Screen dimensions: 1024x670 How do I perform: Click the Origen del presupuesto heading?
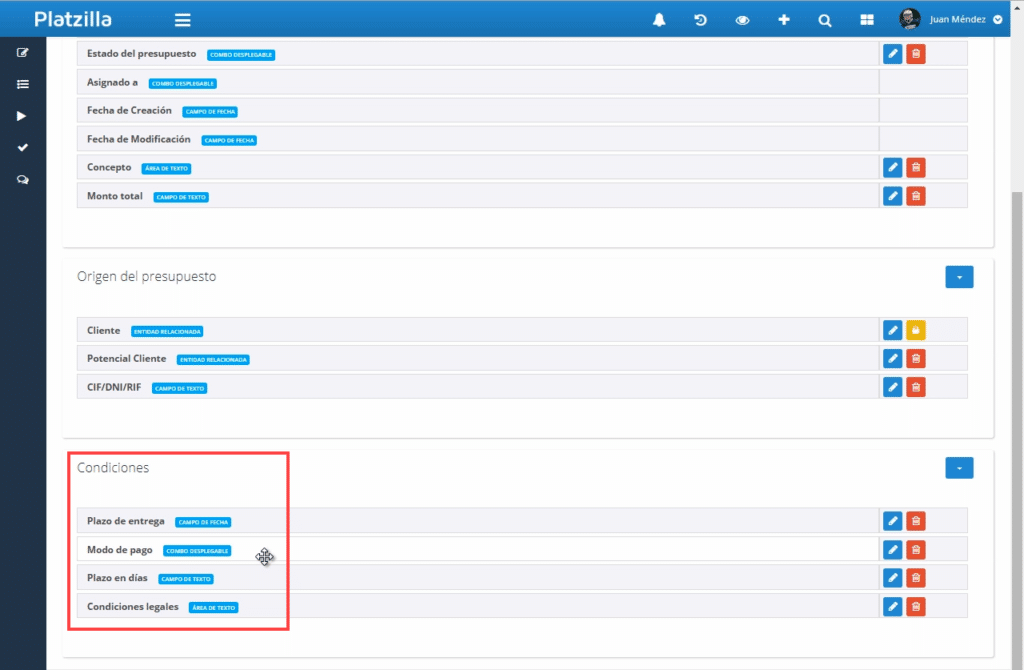pyautogui.click(x=146, y=276)
